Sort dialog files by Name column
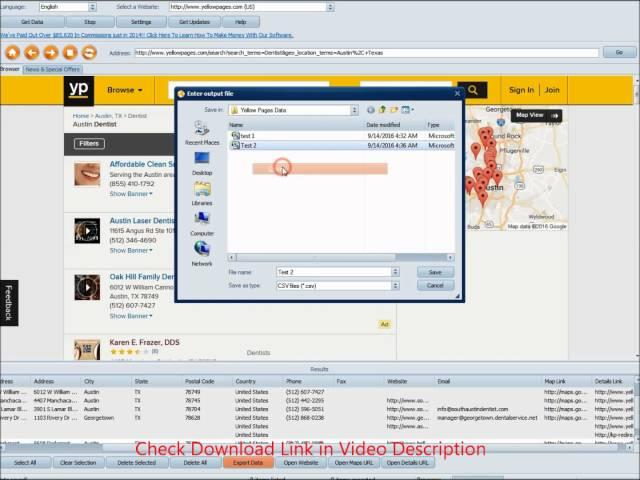The height and width of the screenshot is (480, 640). tap(296, 125)
